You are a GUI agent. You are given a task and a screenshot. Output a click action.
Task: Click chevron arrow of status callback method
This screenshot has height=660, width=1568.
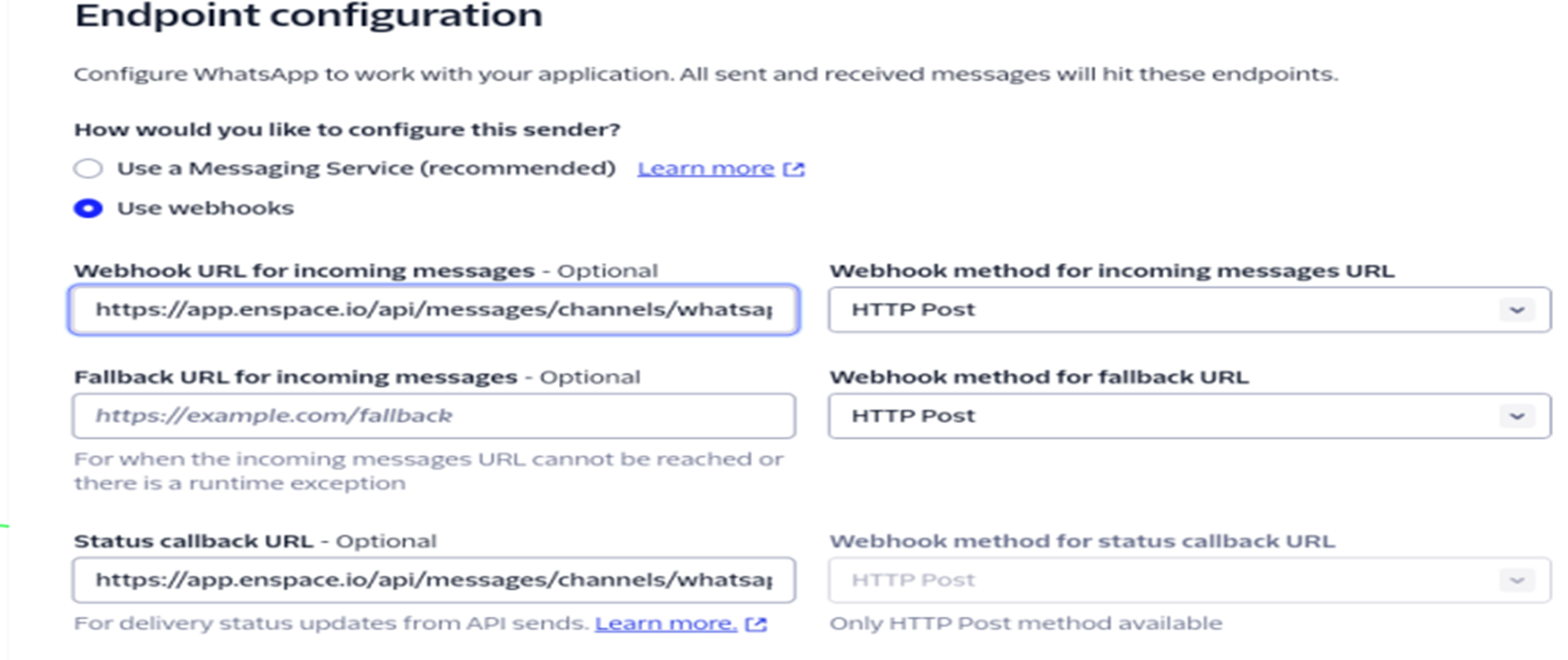click(1517, 580)
